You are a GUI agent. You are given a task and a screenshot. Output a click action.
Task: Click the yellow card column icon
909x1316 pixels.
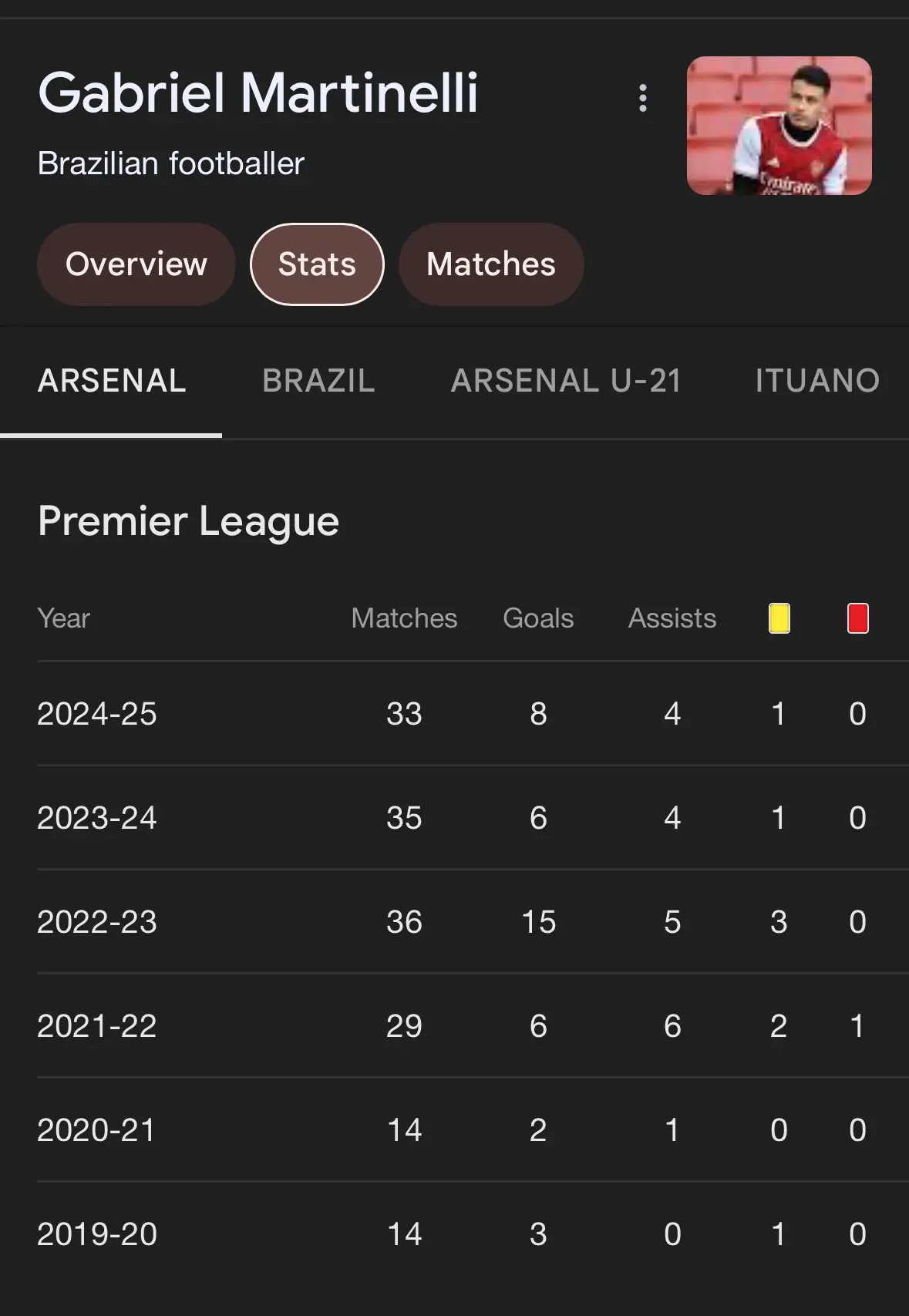(x=779, y=618)
